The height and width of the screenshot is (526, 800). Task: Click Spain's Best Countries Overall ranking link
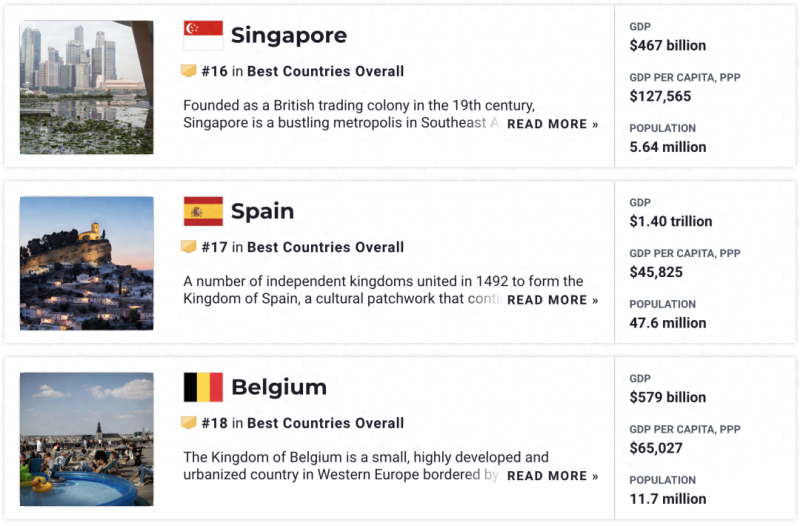(x=325, y=247)
